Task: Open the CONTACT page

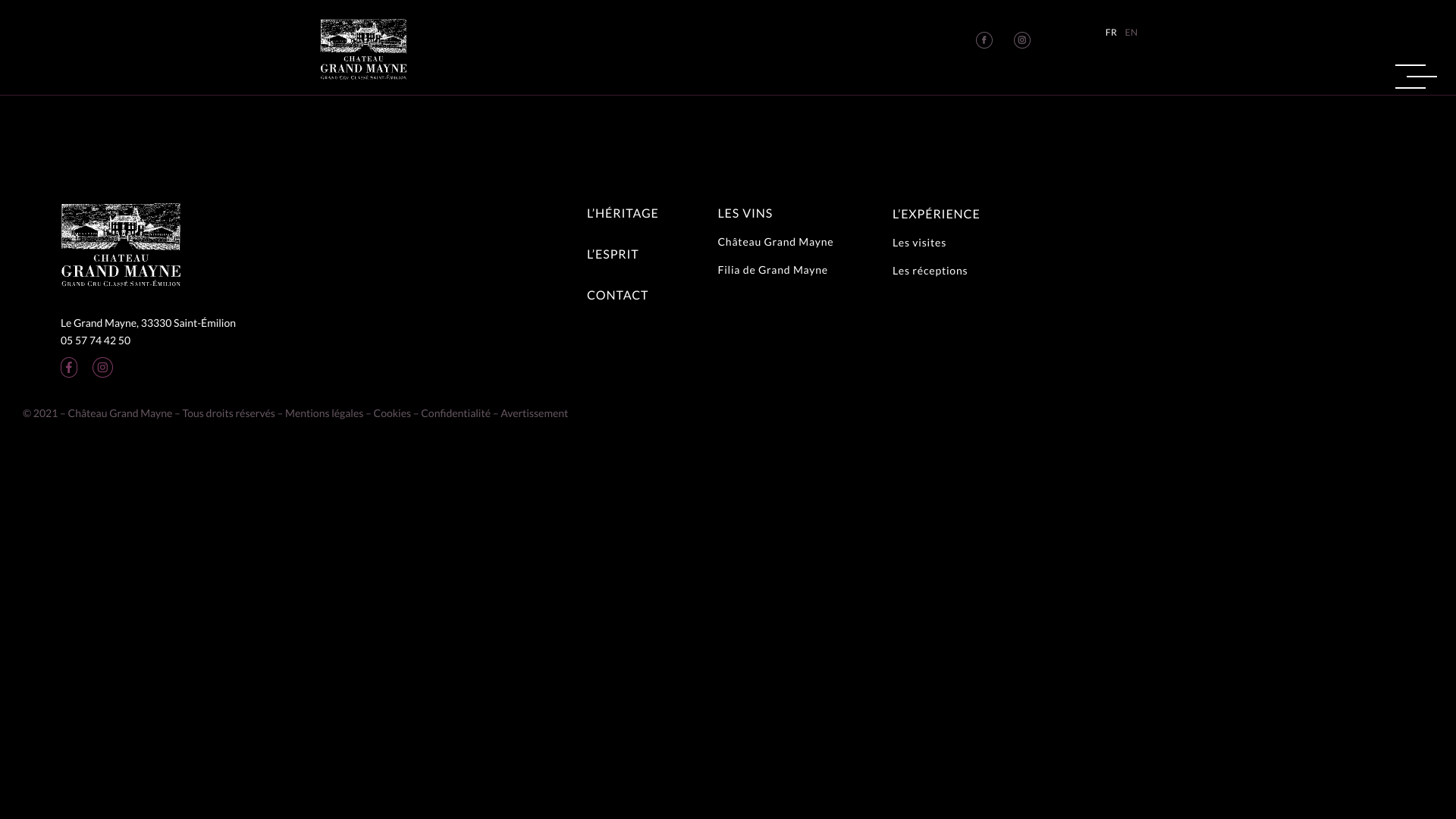Action: [617, 295]
